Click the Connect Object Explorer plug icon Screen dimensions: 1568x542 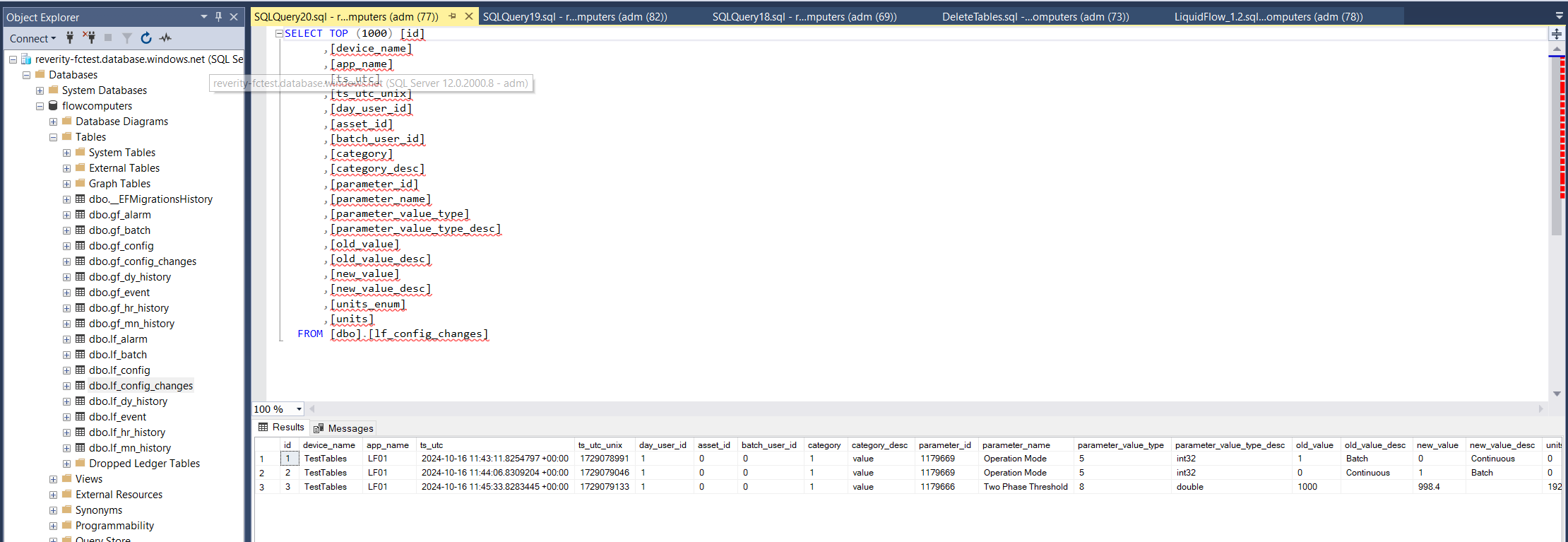pos(70,38)
